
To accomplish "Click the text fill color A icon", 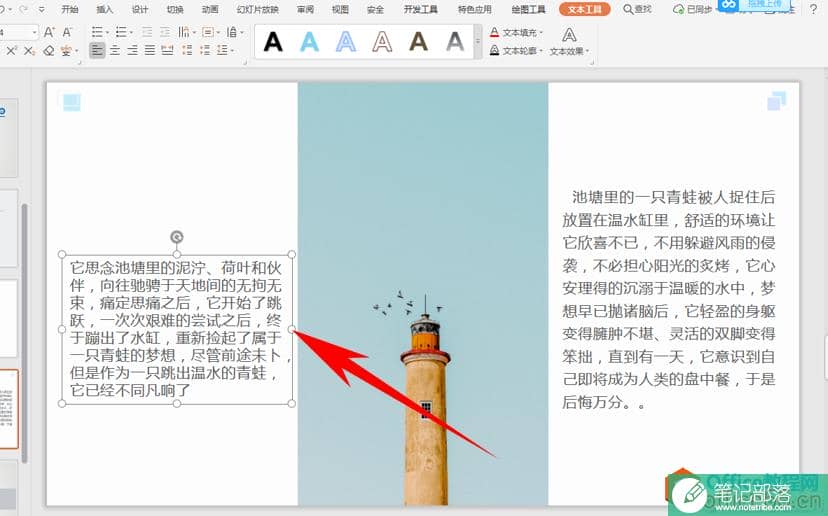I will (494, 33).
